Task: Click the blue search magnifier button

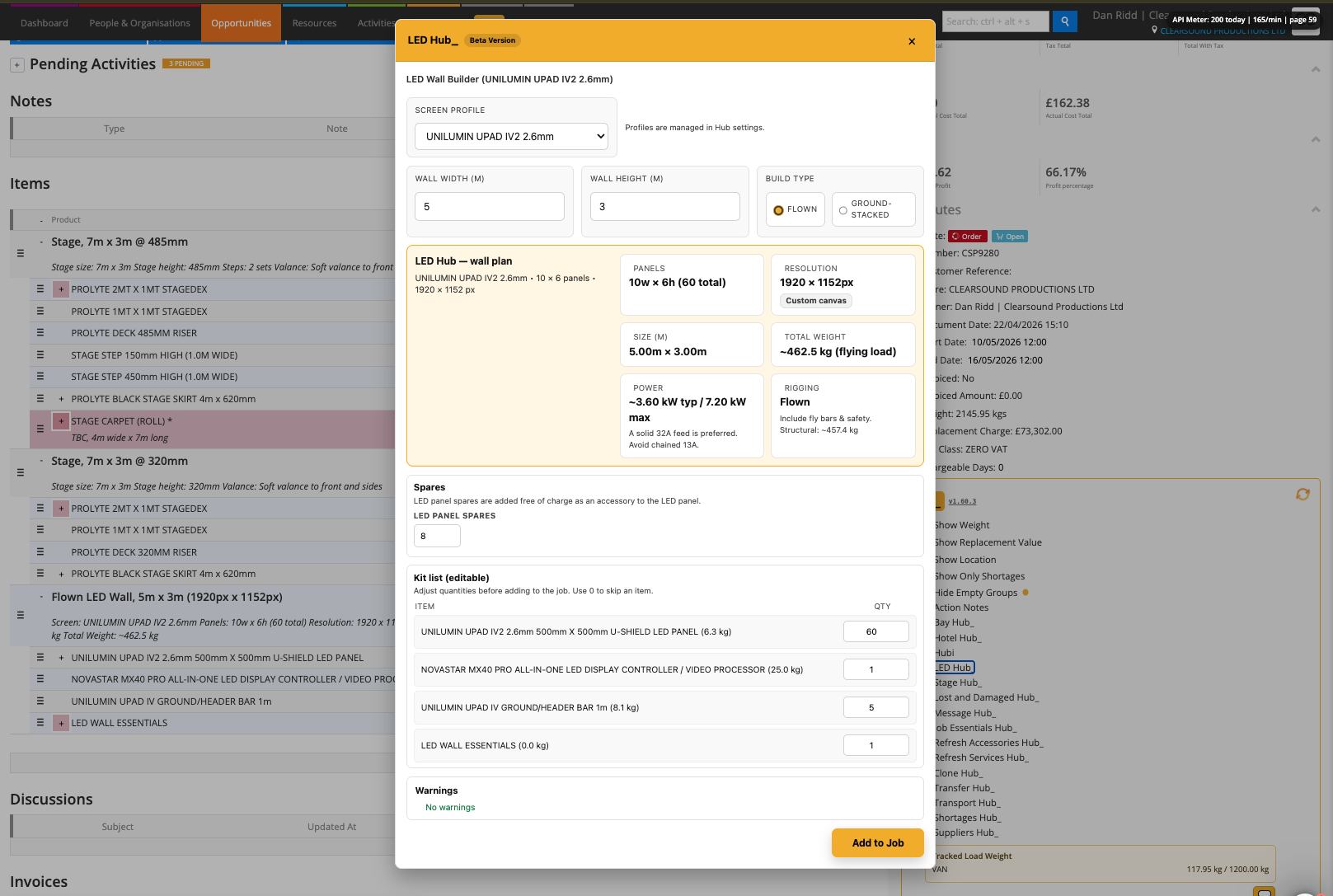Action: click(x=1065, y=21)
